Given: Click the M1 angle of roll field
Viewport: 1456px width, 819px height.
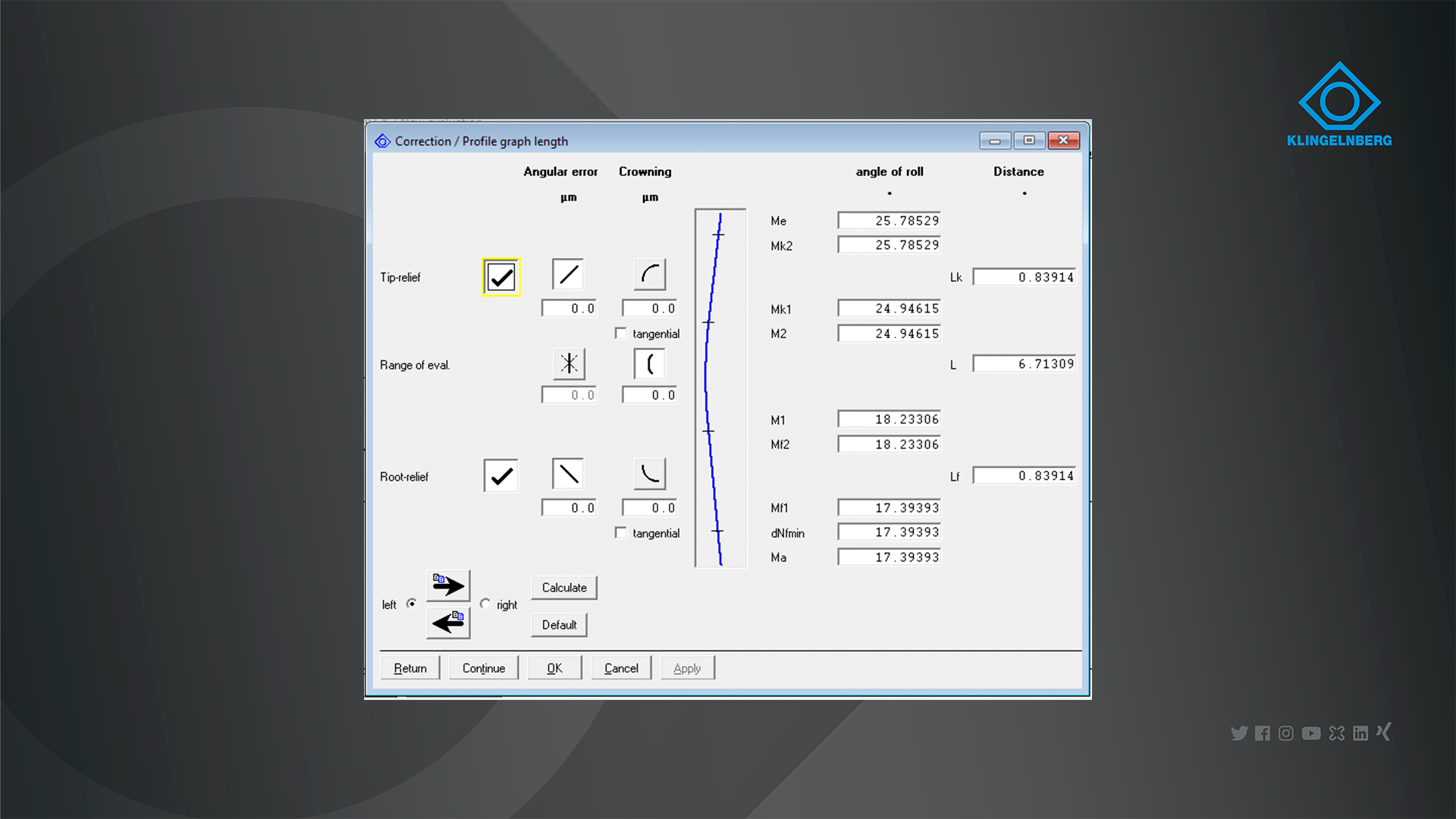Looking at the screenshot, I should (x=890, y=419).
